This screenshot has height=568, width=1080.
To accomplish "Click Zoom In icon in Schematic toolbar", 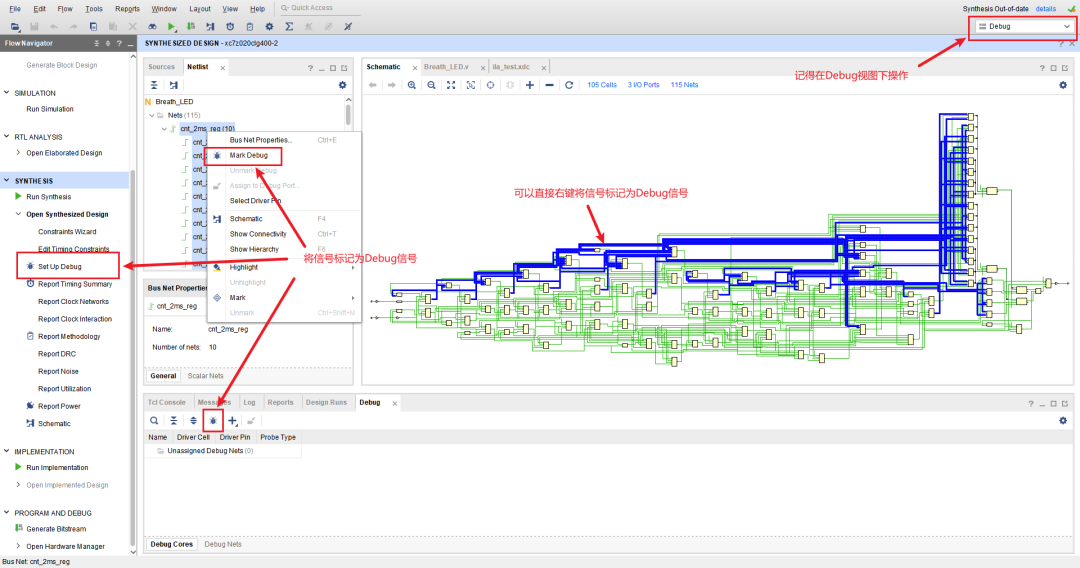I will (x=412, y=85).
